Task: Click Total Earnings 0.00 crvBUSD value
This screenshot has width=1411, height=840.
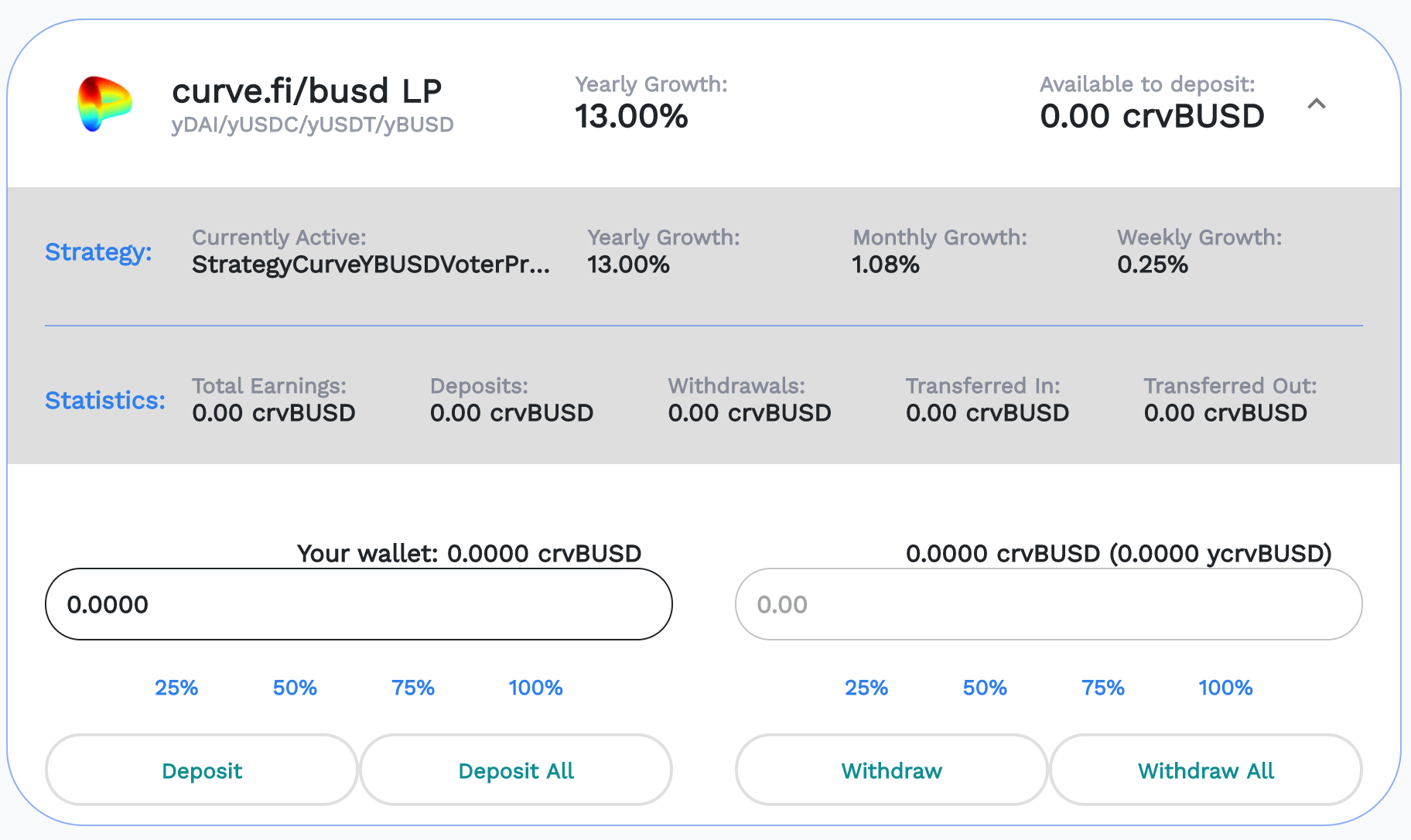Action: click(x=274, y=413)
